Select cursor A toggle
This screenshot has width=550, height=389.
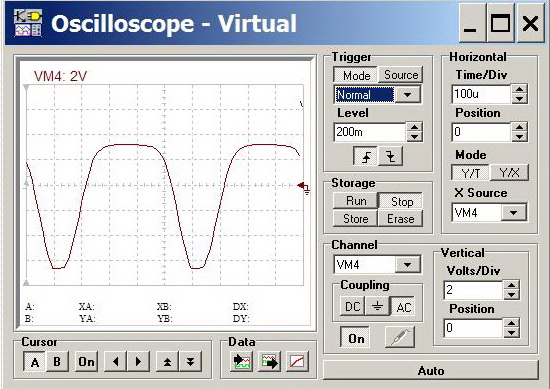pyautogui.click(x=34, y=361)
